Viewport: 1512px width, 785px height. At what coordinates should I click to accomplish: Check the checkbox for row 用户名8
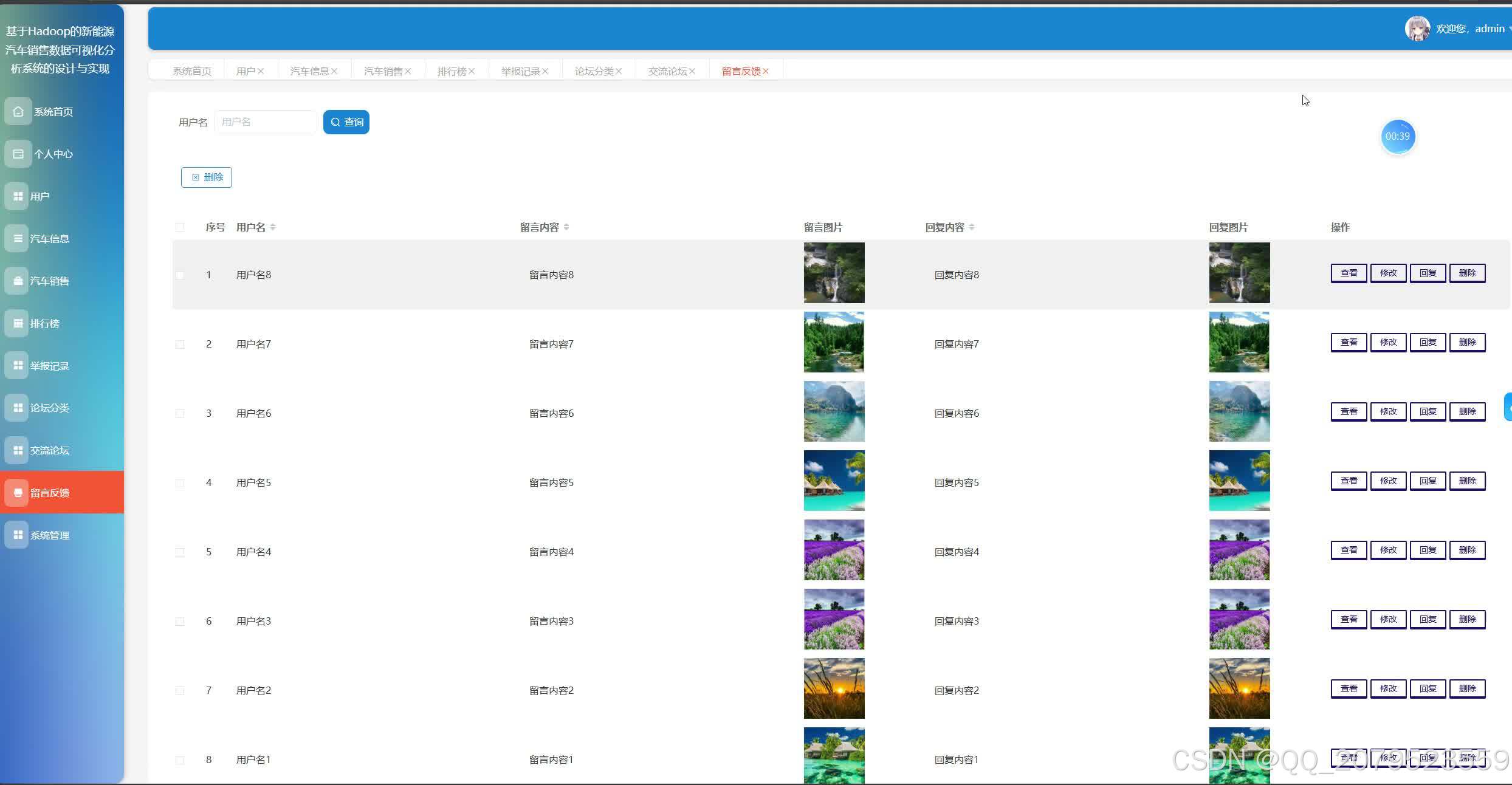click(180, 275)
